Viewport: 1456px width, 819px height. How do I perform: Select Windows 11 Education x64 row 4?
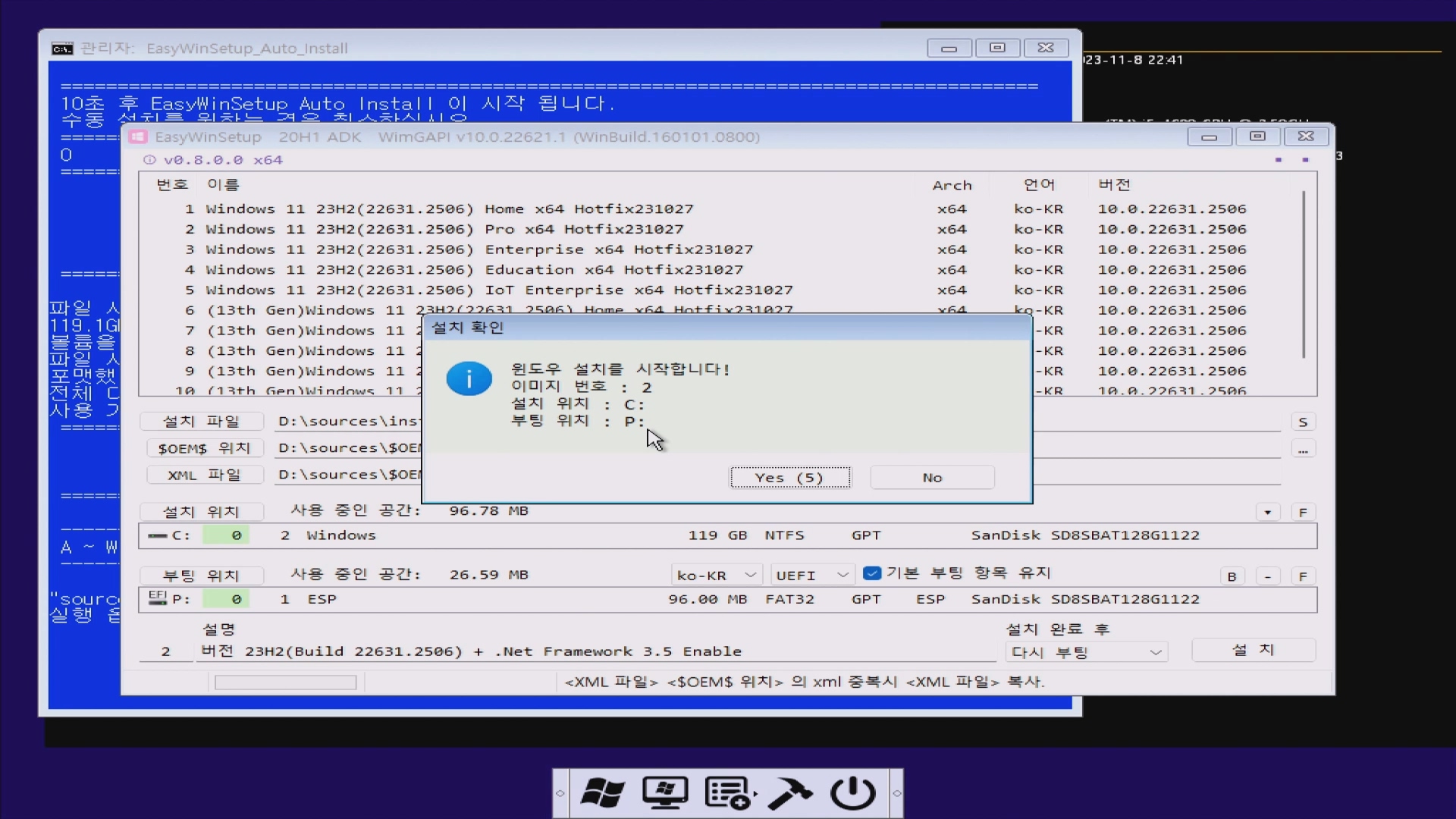point(720,270)
